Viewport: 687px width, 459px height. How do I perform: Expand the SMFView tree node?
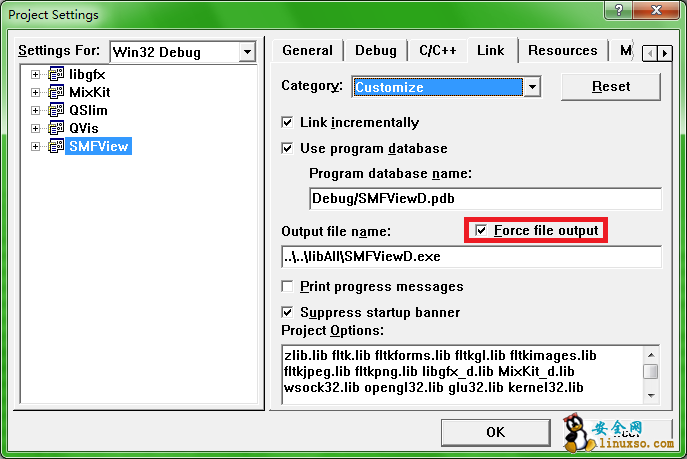pyautogui.click(x=36, y=147)
